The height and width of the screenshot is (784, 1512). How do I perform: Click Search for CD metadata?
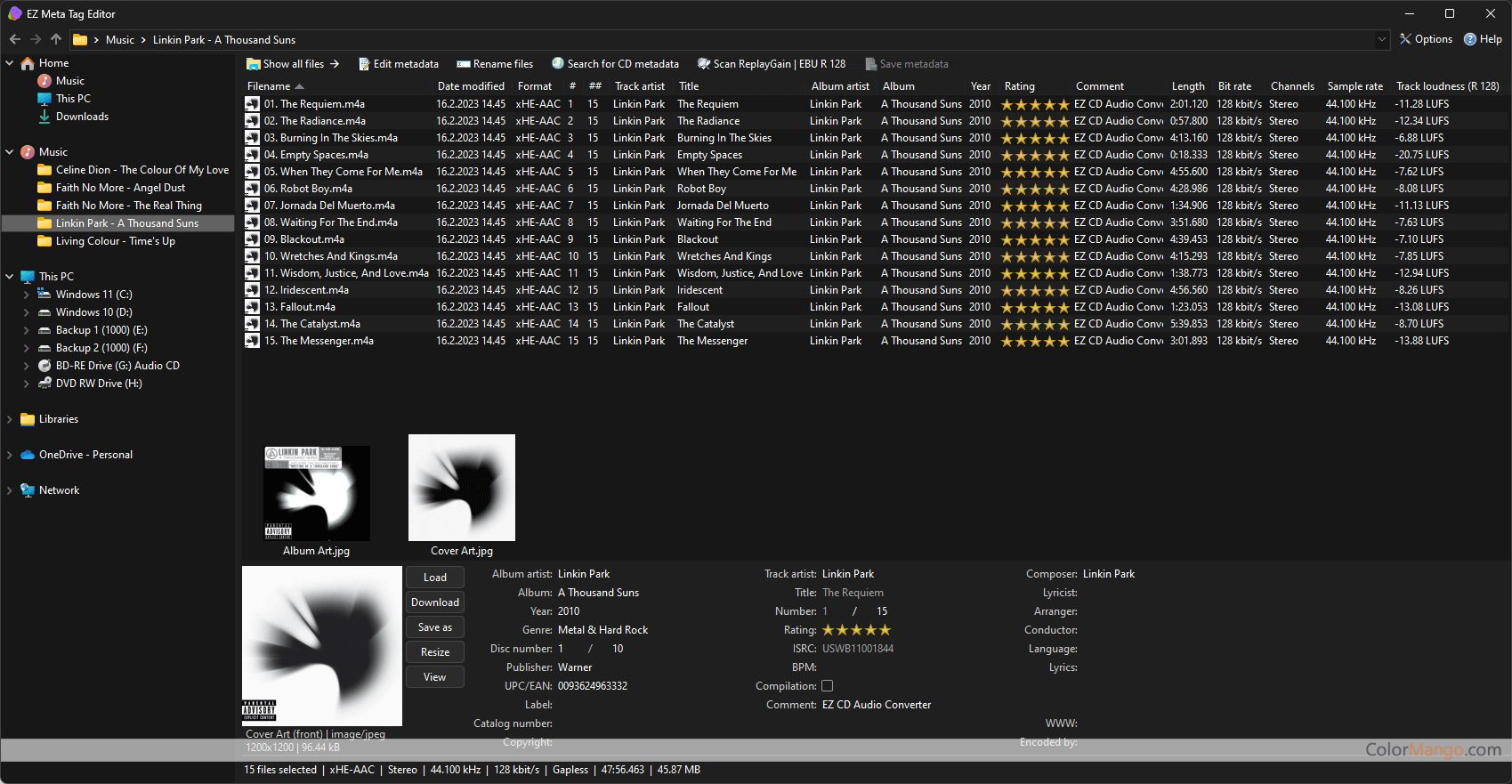[615, 64]
